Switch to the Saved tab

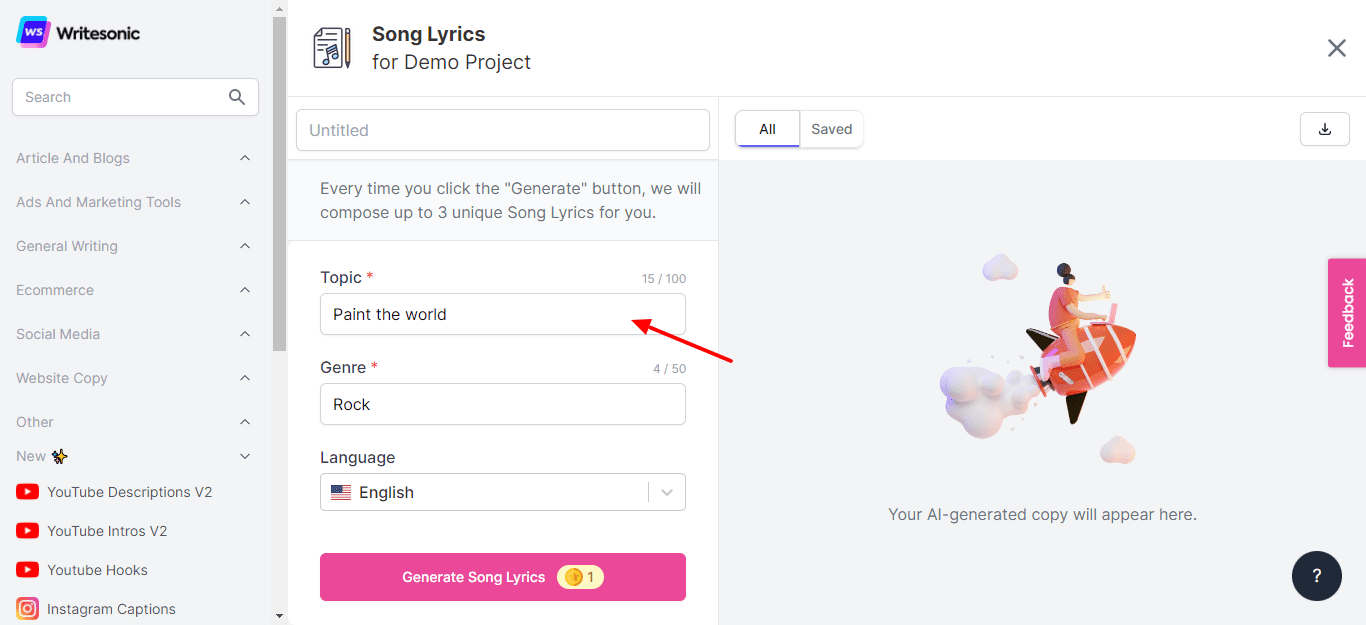[x=831, y=129]
